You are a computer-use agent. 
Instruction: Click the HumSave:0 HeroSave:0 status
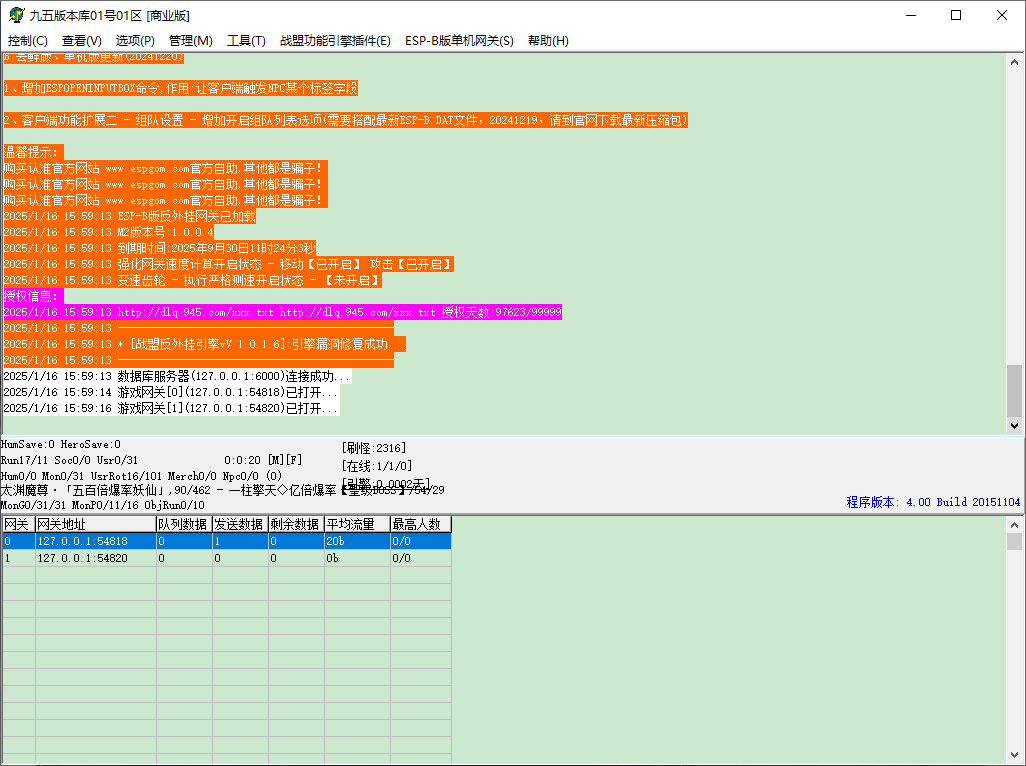pos(60,444)
